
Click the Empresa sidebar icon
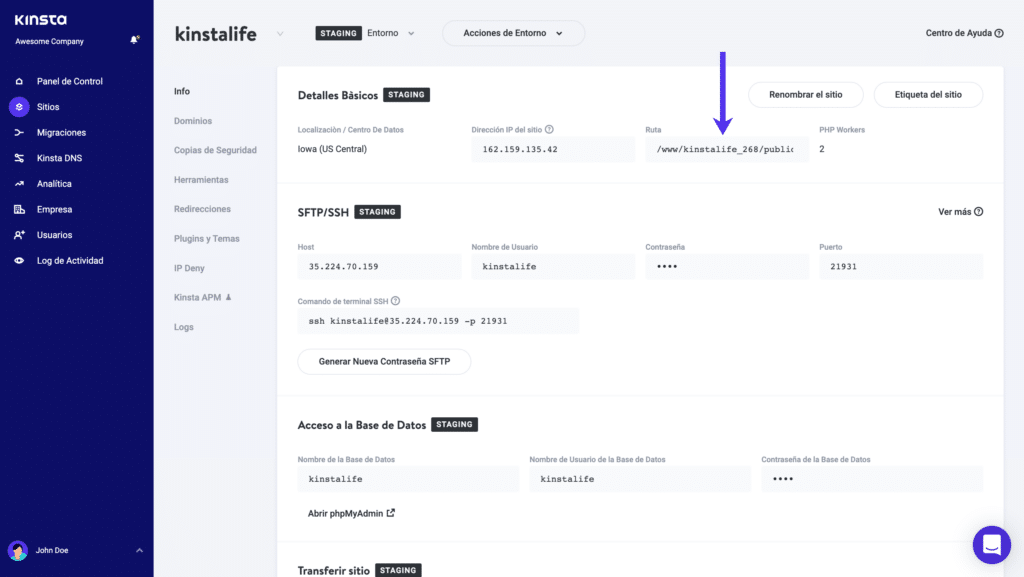pos(20,209)
